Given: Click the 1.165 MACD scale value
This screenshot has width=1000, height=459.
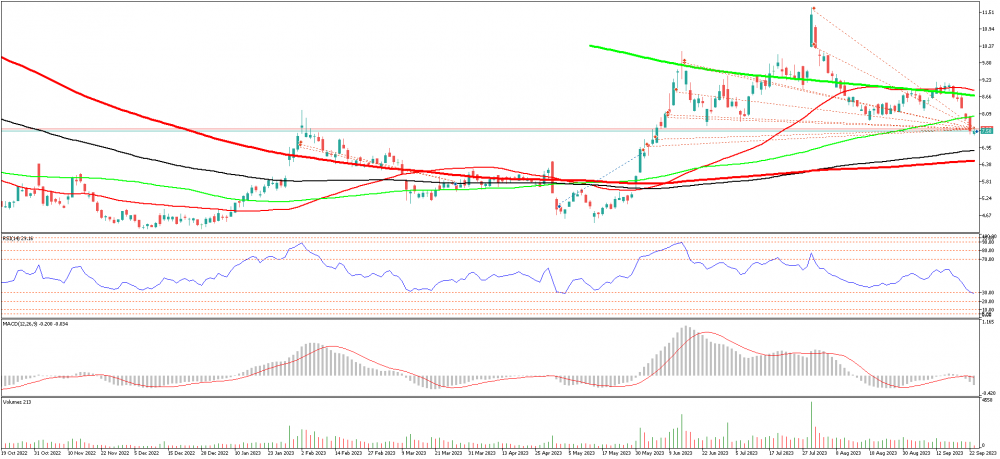Looking at the screenshot, I should click(988, 322).
